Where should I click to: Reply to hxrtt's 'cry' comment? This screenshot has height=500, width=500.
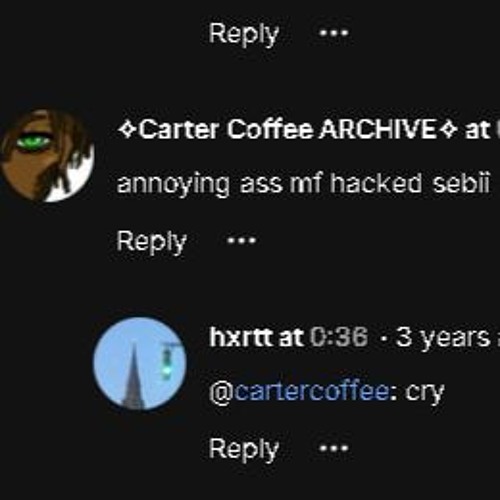tap(244, 450)
